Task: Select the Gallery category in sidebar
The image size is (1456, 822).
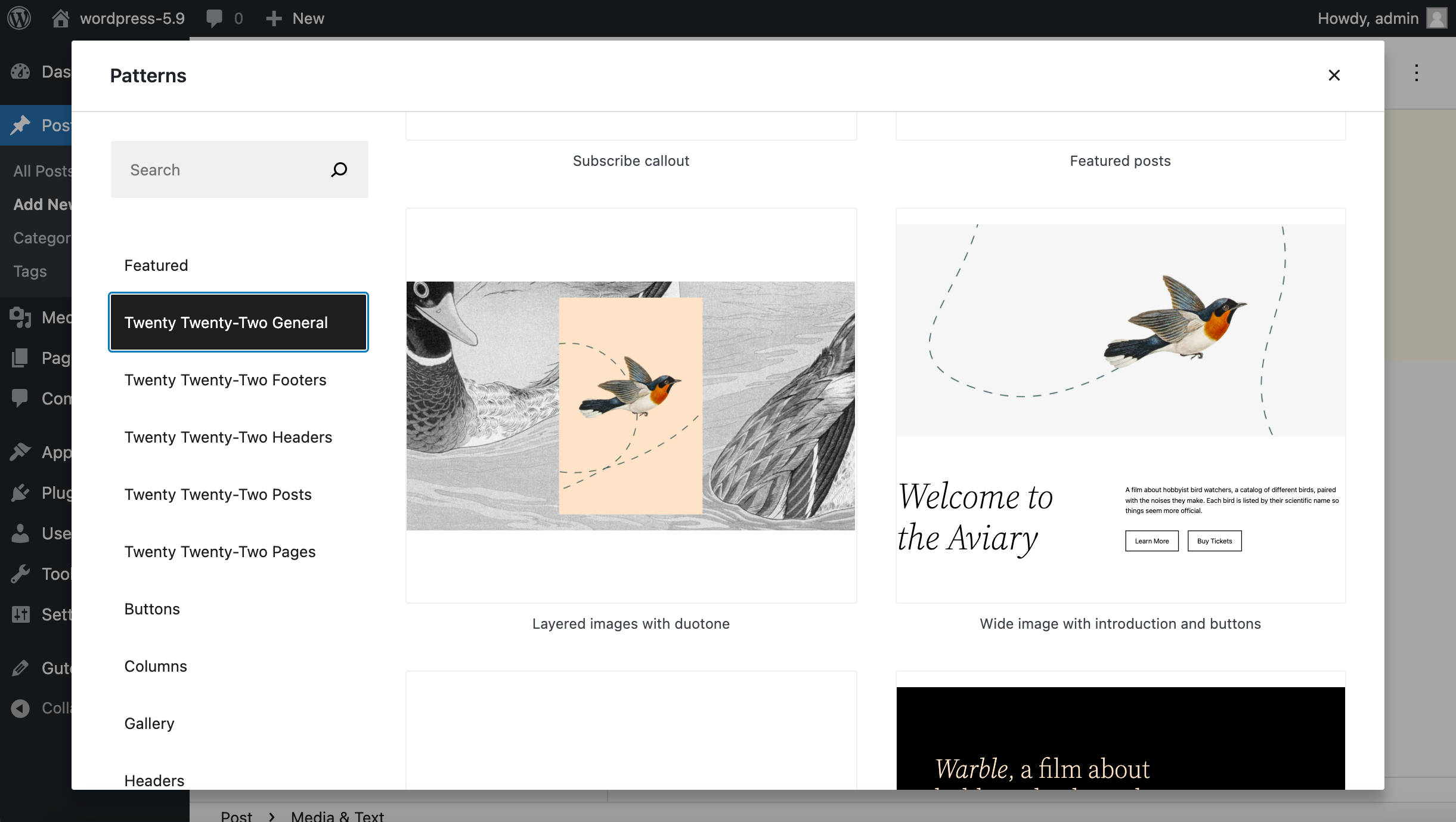Action: click(x=148, y=723)
